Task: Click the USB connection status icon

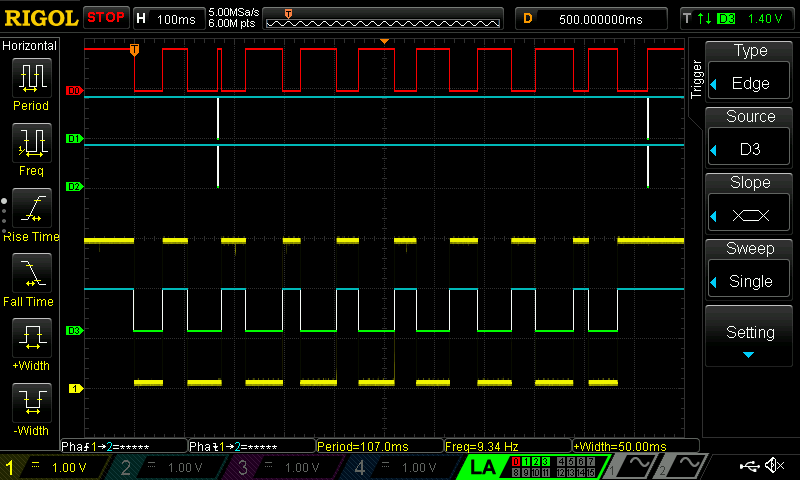Action: pos(749,466)
